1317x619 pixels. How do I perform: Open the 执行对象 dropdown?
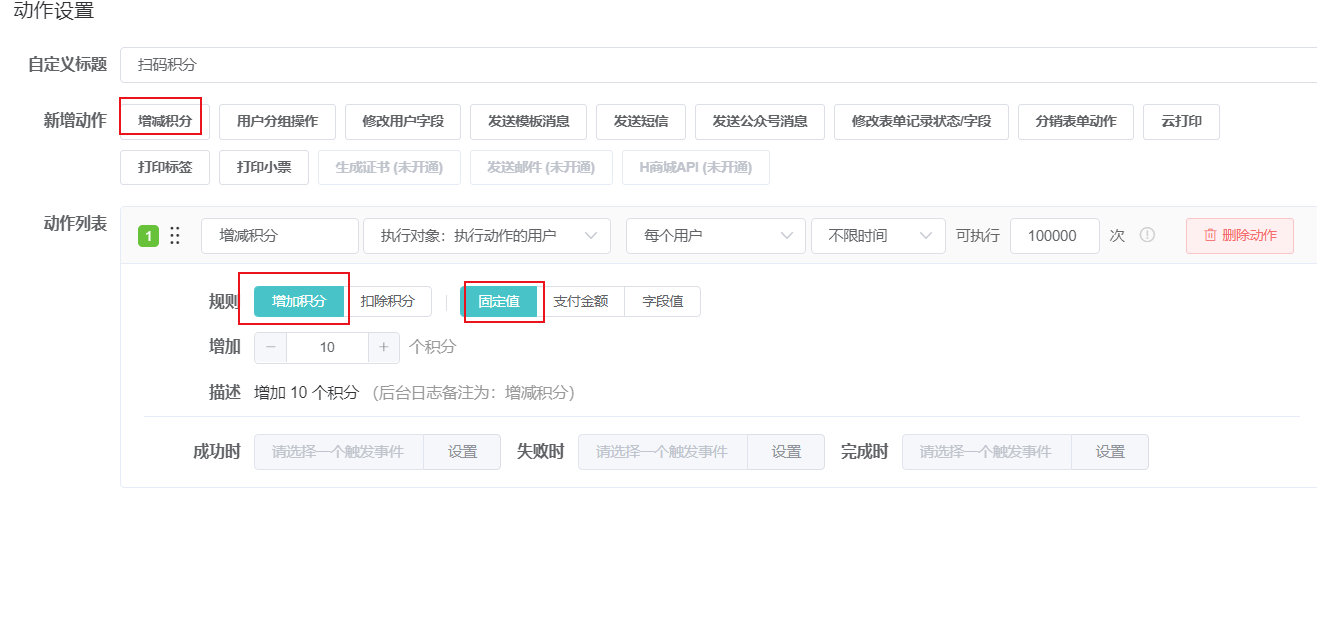pos(487,236)
